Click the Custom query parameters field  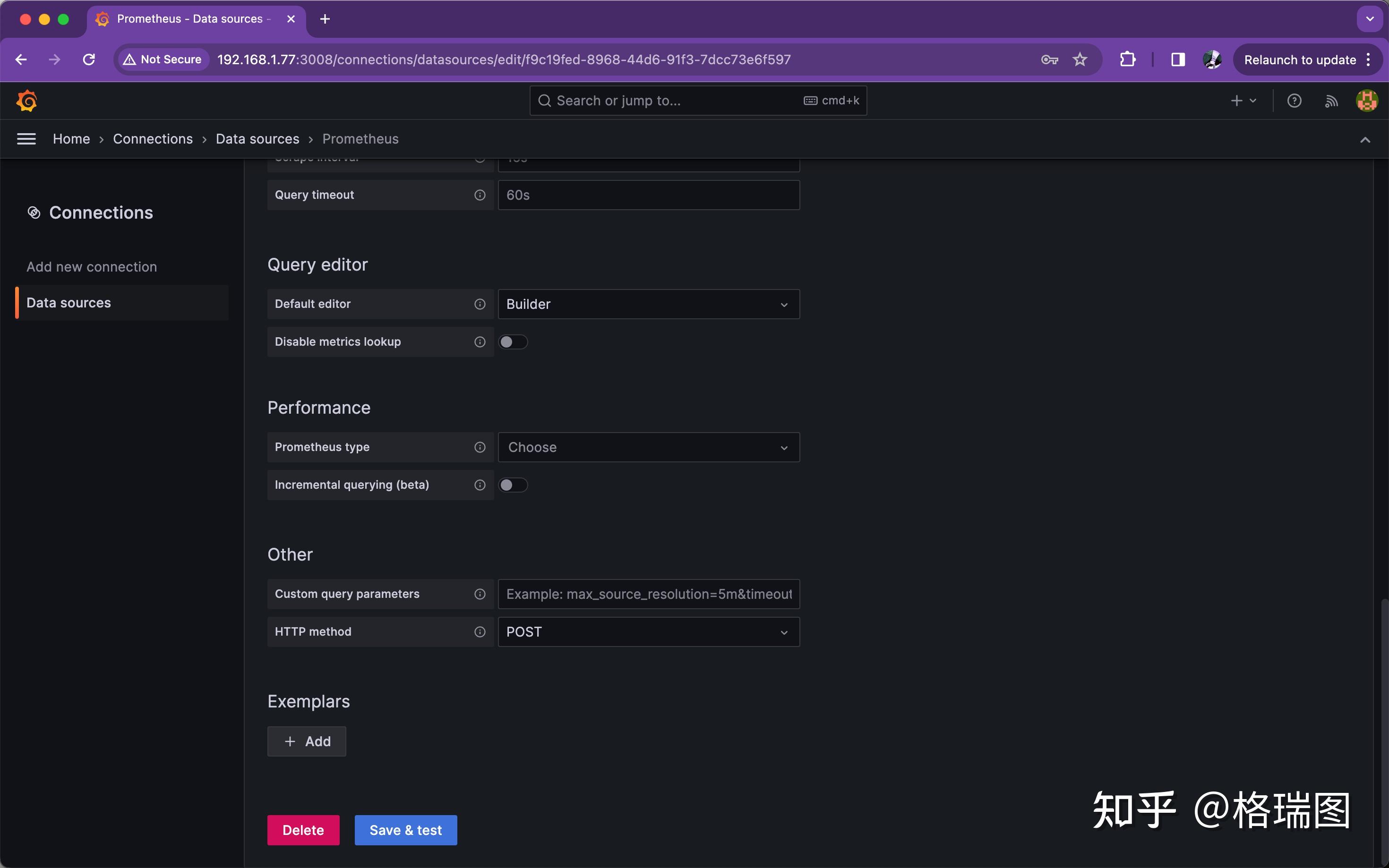point(648,594)
